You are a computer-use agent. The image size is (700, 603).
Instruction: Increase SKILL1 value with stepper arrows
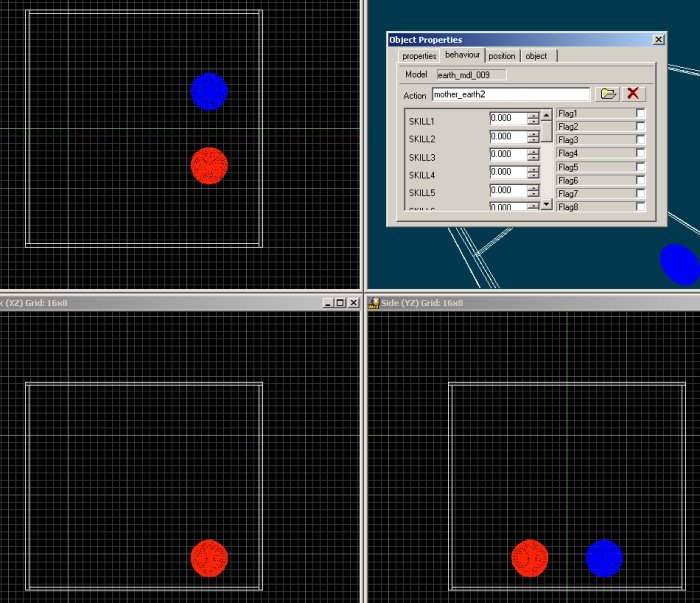(x=533, y=115)
